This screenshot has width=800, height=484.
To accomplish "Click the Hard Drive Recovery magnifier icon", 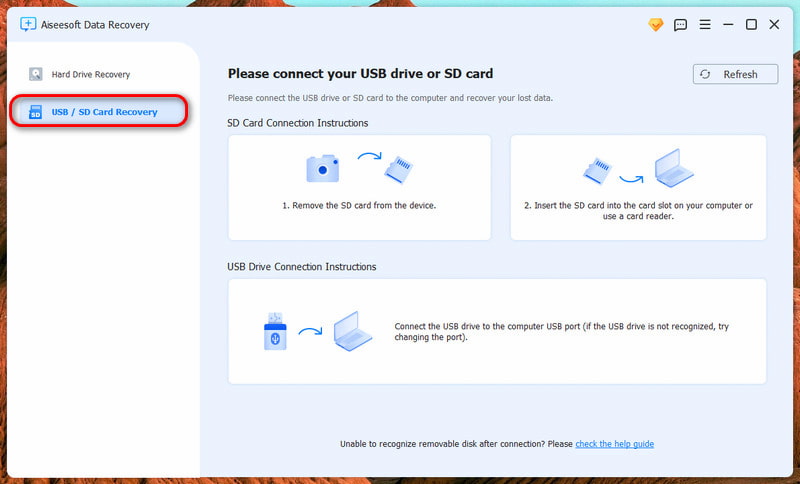I will pos(36,74).
